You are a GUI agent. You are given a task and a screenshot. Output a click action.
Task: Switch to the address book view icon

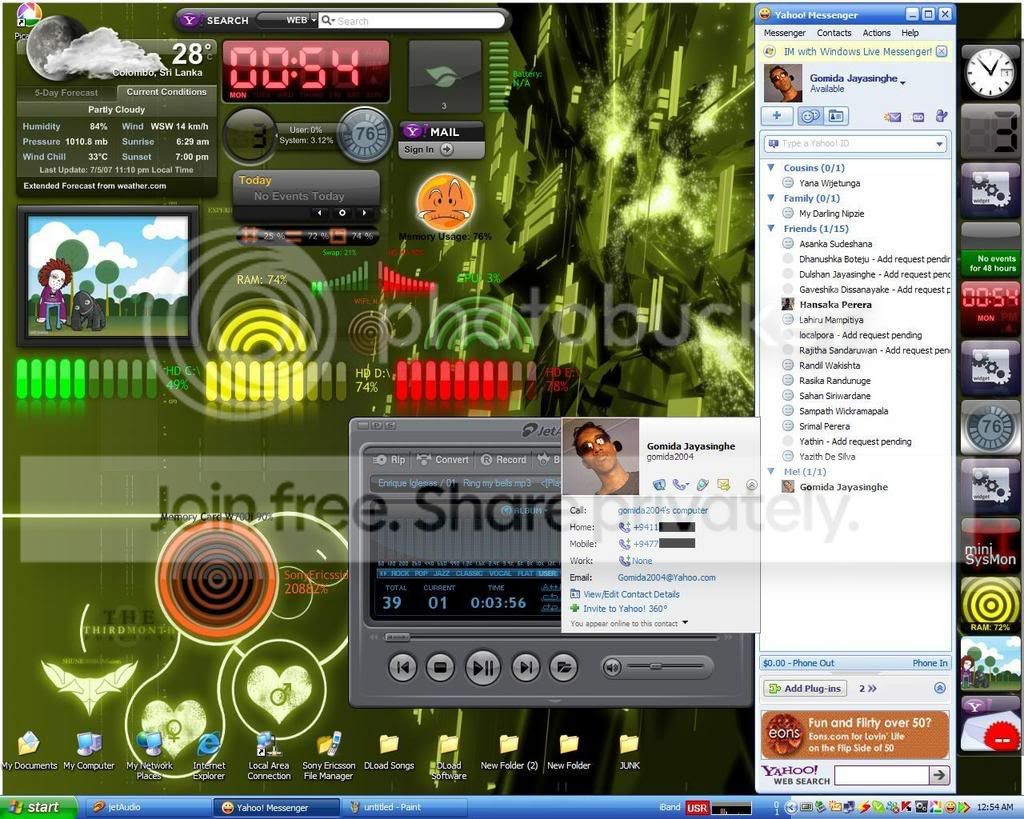[x=836, y=116]
